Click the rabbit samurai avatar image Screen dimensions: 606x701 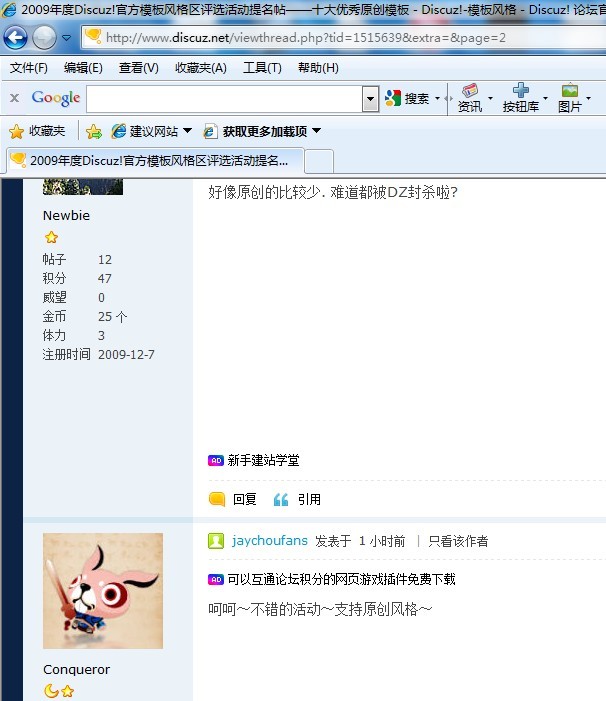pyautogui.click(x=103, y=591)
